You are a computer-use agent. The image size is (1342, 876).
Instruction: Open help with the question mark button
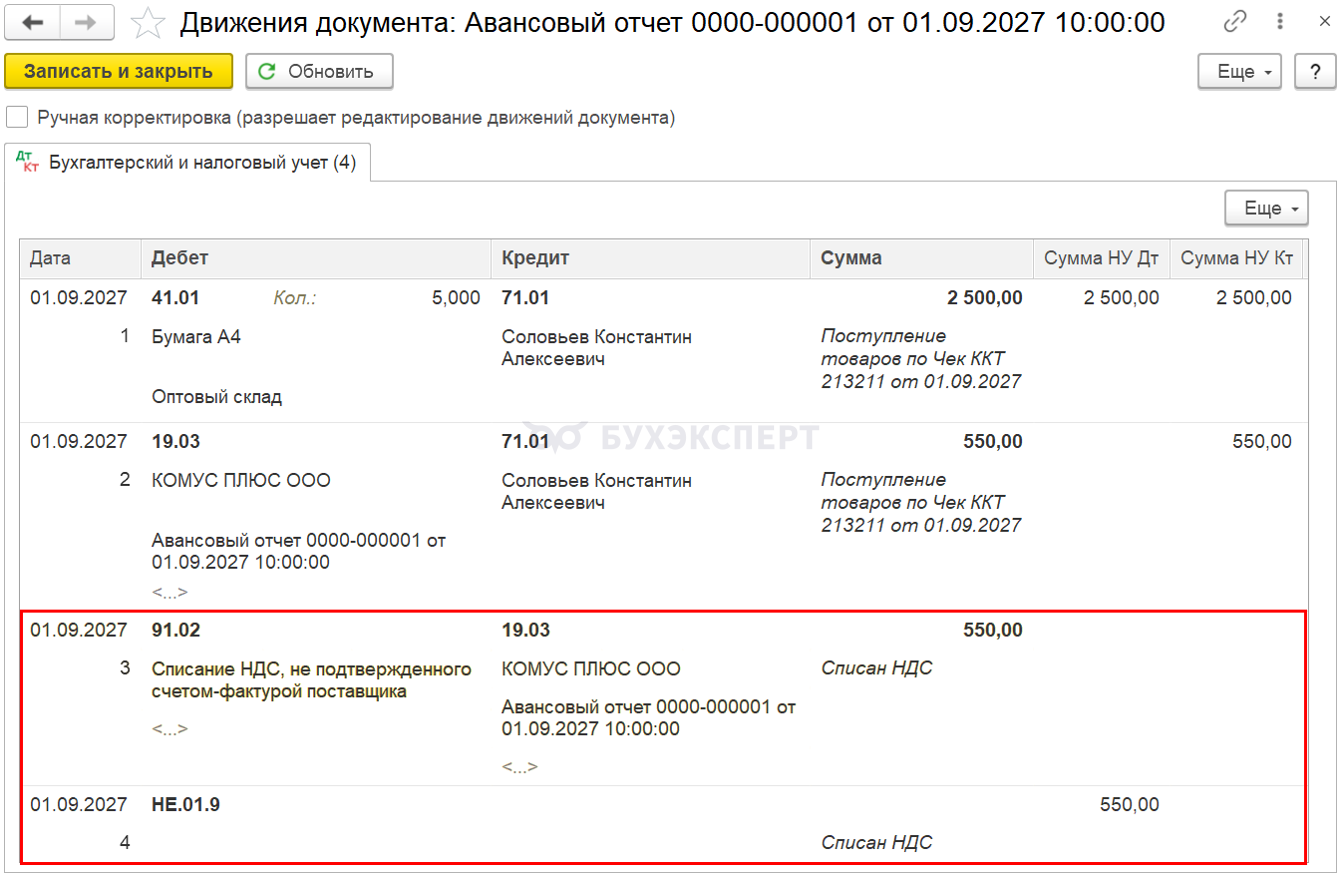coord(1314,72)
